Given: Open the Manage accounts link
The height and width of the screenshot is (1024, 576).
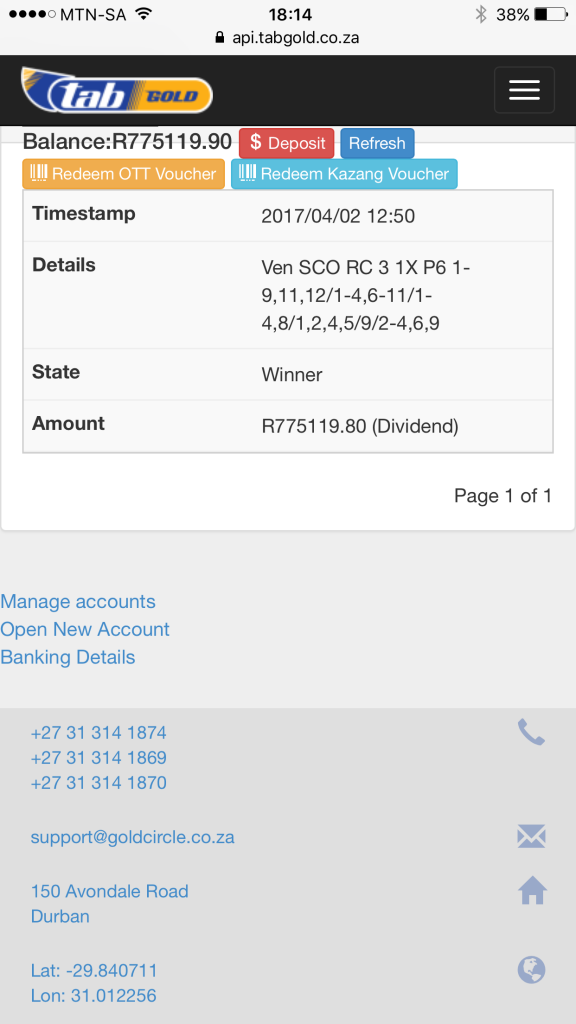Looking at the screenshot, I should (x=78, y=601).
